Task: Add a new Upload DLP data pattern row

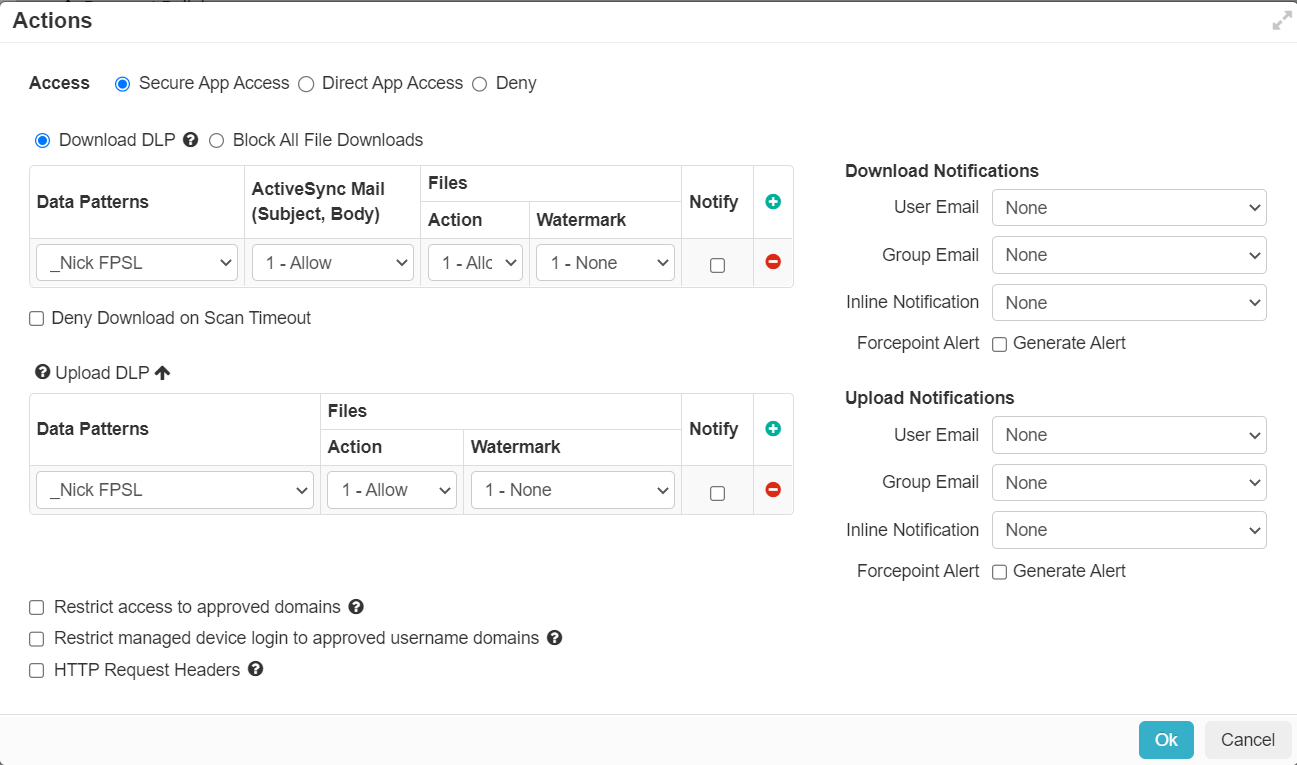Action: pyautogui.click(x=772, y=428)
